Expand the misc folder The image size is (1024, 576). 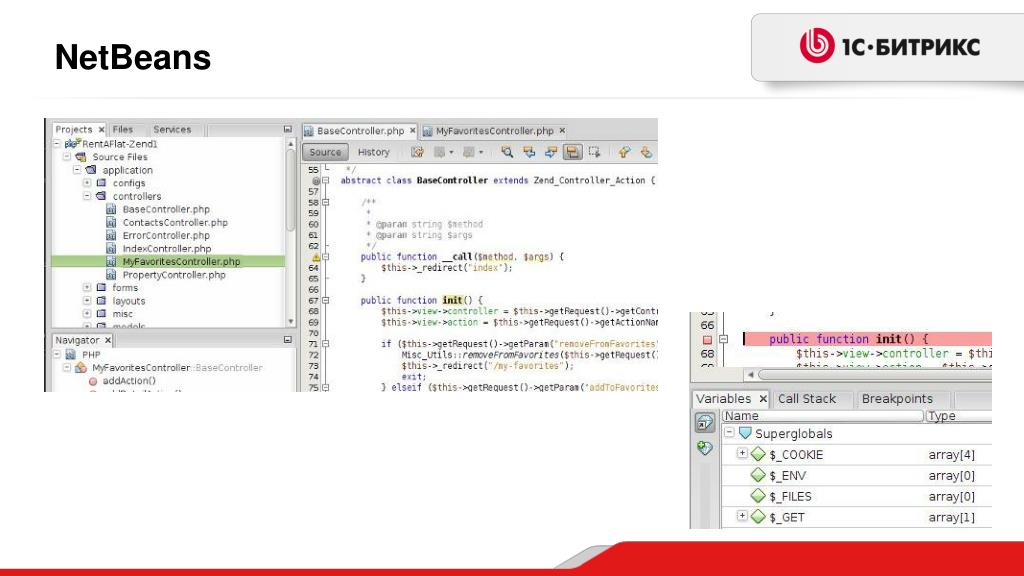click(x=87, y=313)
